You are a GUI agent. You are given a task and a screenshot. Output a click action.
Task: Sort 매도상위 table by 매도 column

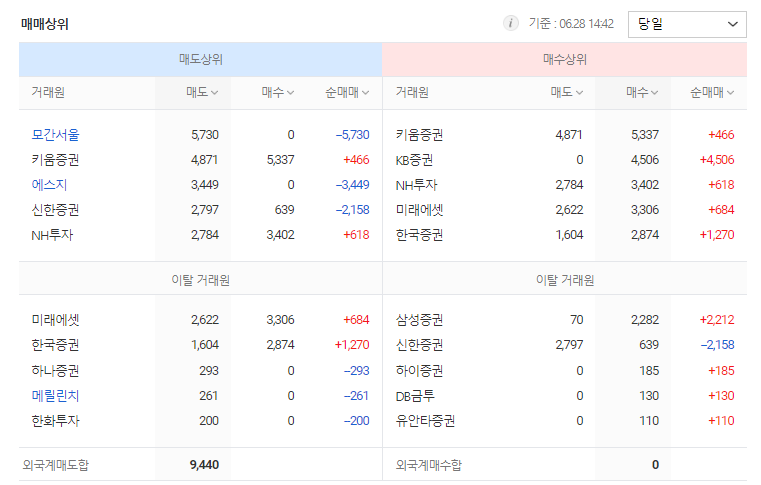coord(202,92)
